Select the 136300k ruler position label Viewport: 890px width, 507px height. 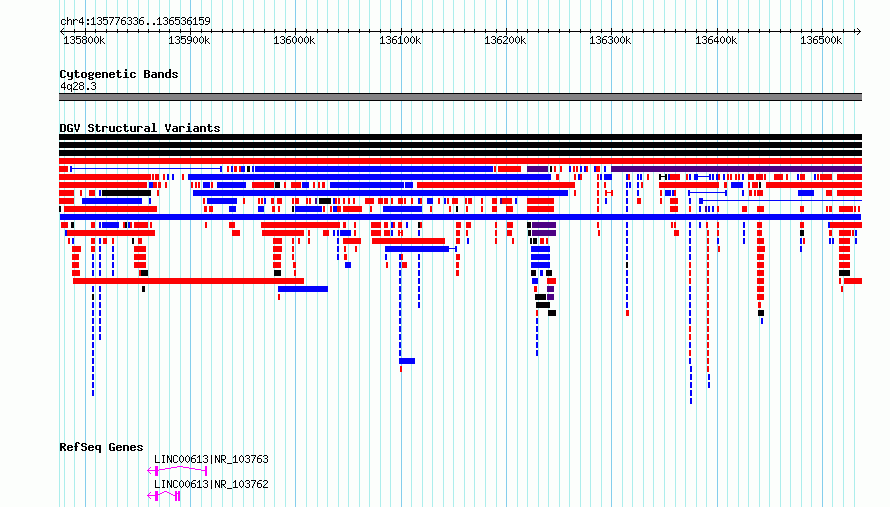(x=610, y=40)
